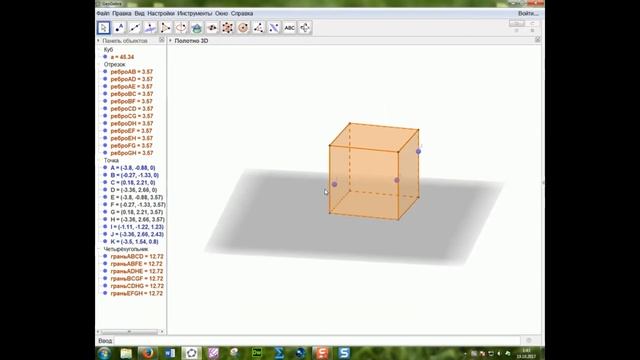The width and height of the screenshot is (640, 360).
Task: Toggle visibility of реброAB segment
Action: pos(105,72)
